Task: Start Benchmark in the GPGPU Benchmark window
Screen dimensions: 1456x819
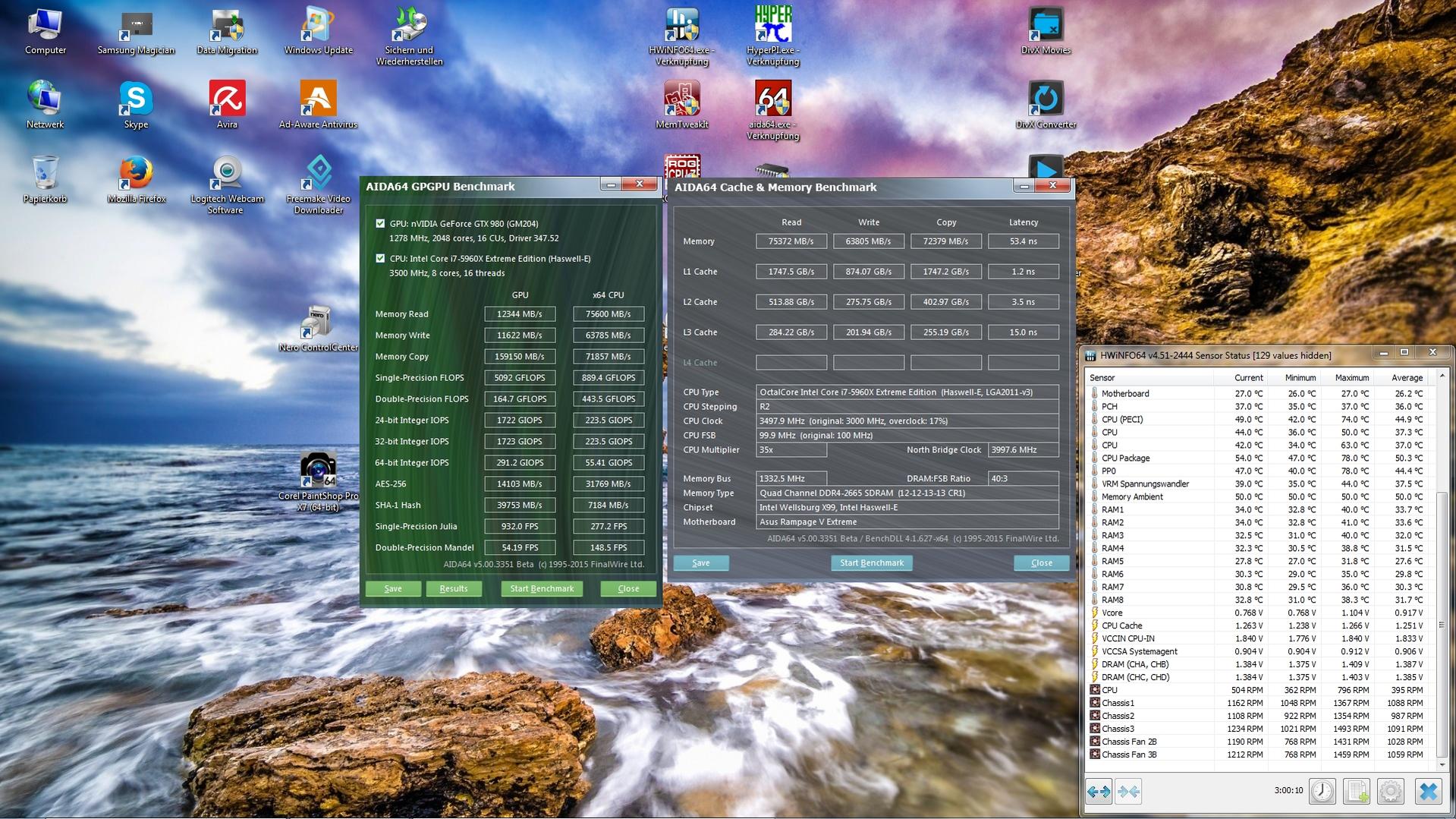Action: [542, 588]
